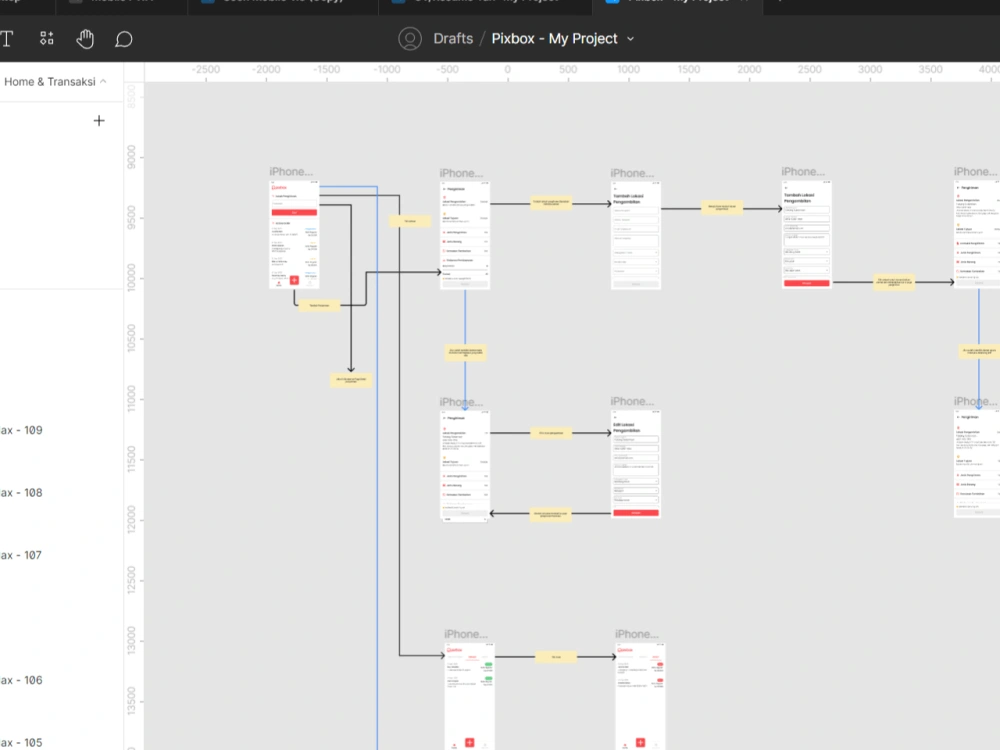Select the layer ending in 105
The height and width of the screenshot is (750, 1000).
(21, 743)
